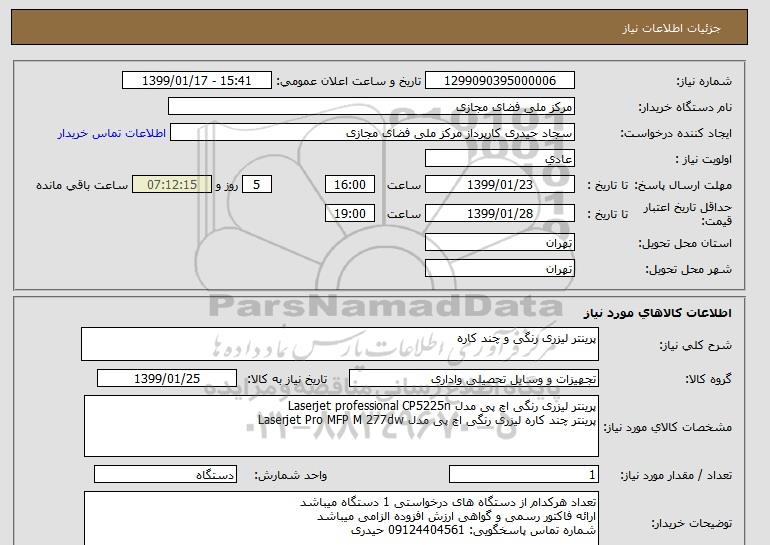The height and width of the screenshot is (545, 770).
Task: Click the buyer notes text area
Action: (341, 518)
